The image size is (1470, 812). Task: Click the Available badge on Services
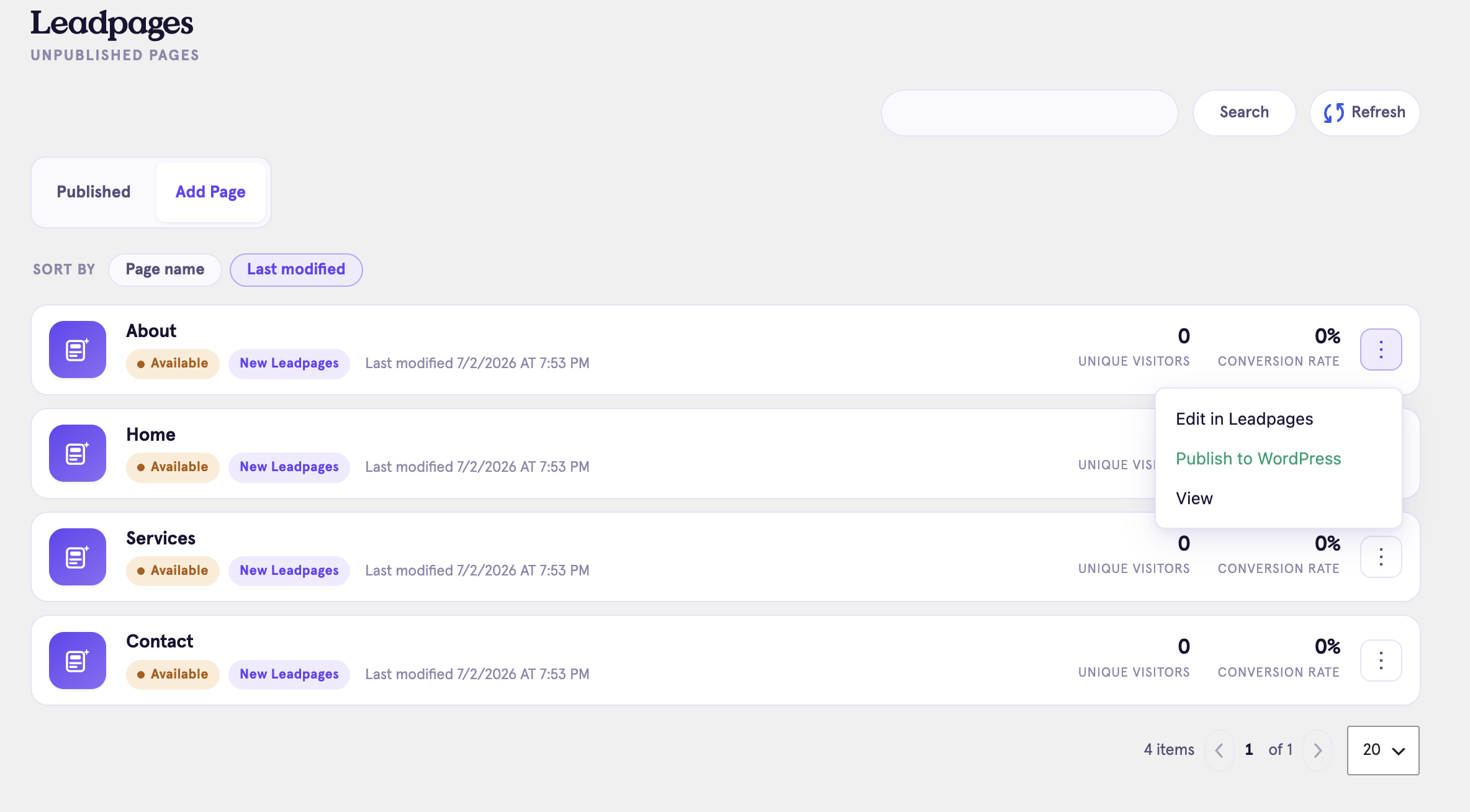(173, 571)
